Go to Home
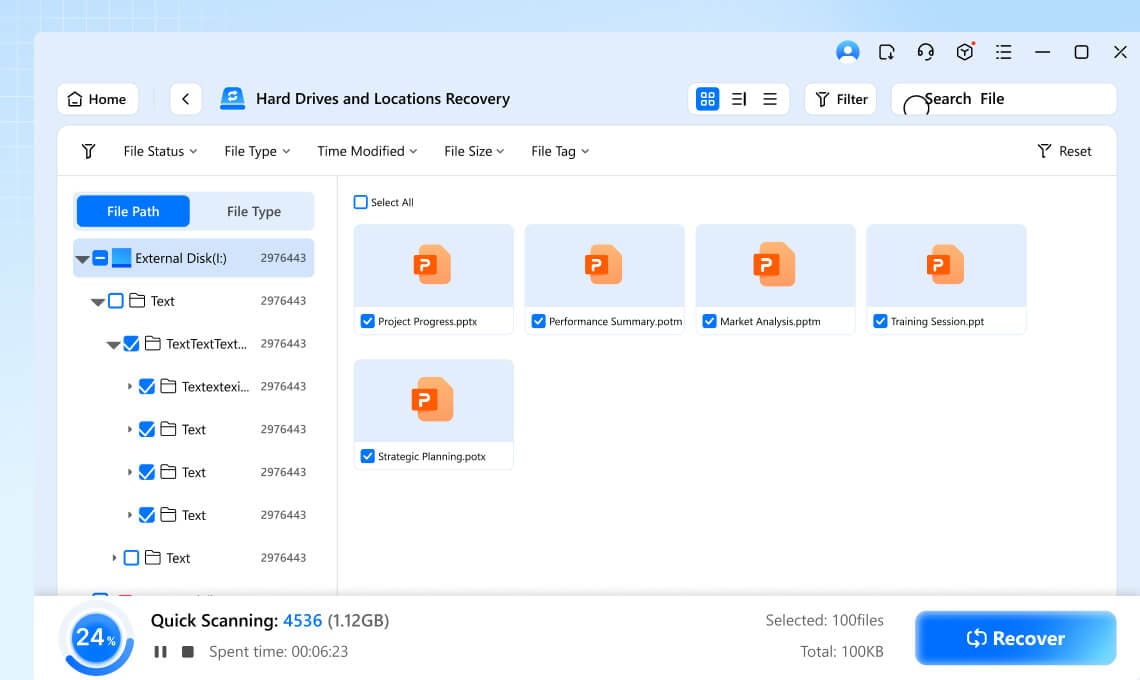Image resolution: width=1140 pixels, height=680 pixels. tap(97, 99)
